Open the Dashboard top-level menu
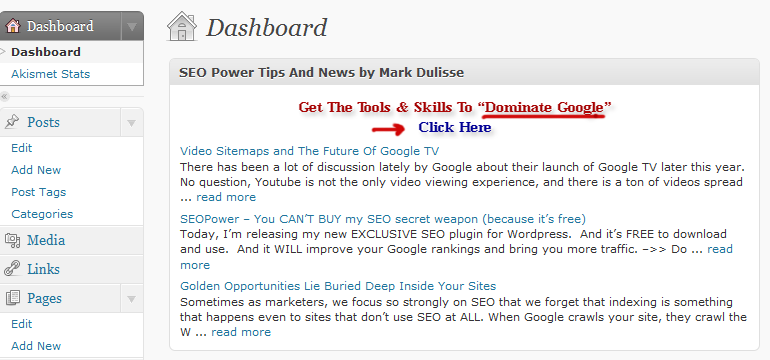Viewport: 770px width, 360px height. (60, 26)
